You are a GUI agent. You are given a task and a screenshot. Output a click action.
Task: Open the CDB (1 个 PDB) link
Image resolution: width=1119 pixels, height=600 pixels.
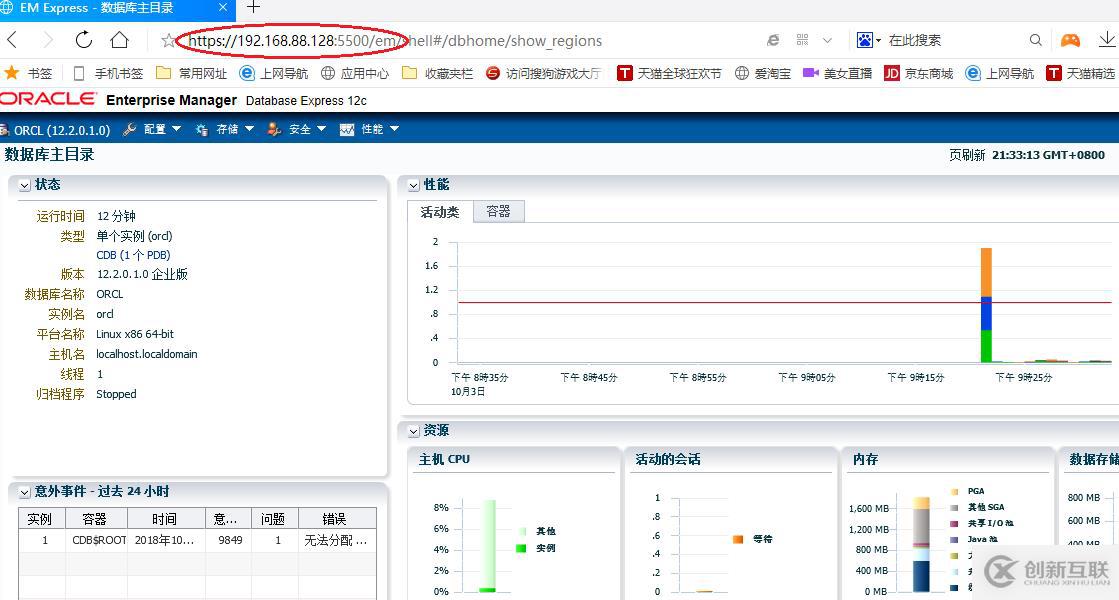133,255
